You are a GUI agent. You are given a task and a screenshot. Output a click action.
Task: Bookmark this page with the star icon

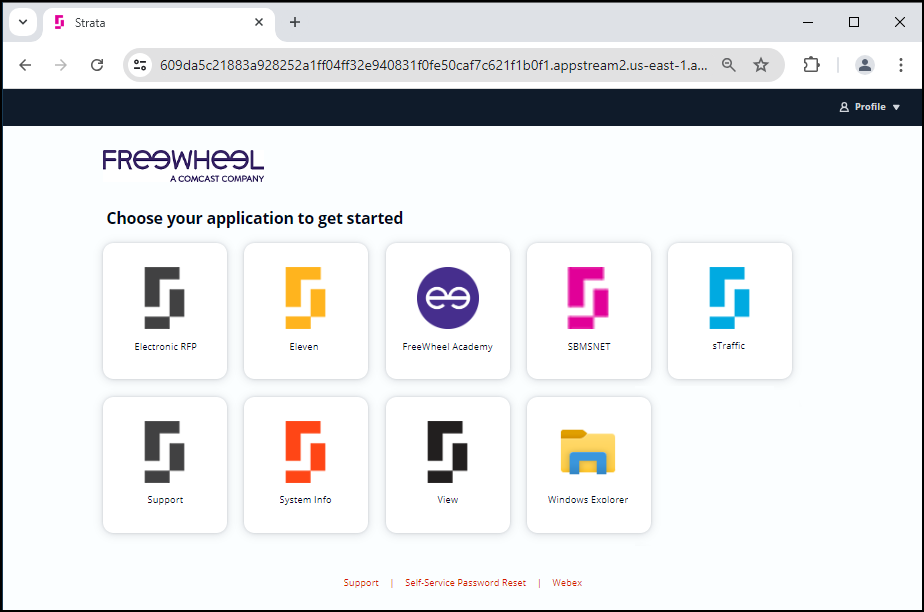761,65
